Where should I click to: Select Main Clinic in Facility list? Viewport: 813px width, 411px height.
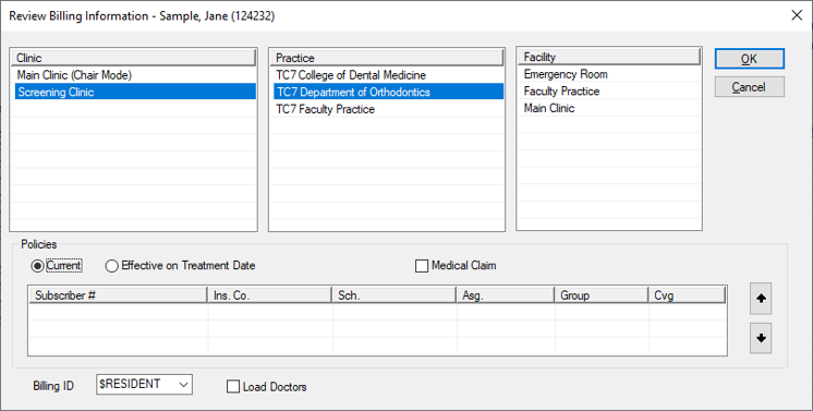pos(549,107)
